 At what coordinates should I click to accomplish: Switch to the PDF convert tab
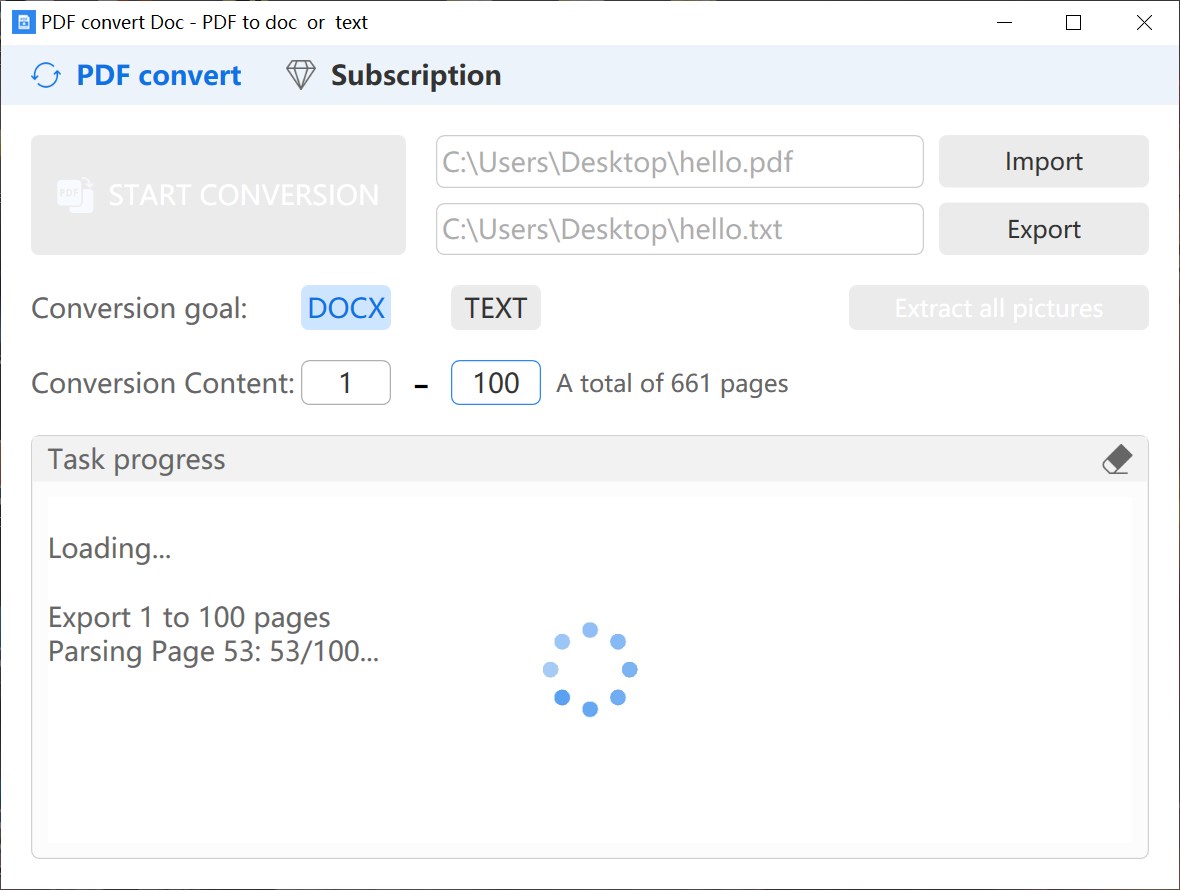click(158, 76)
